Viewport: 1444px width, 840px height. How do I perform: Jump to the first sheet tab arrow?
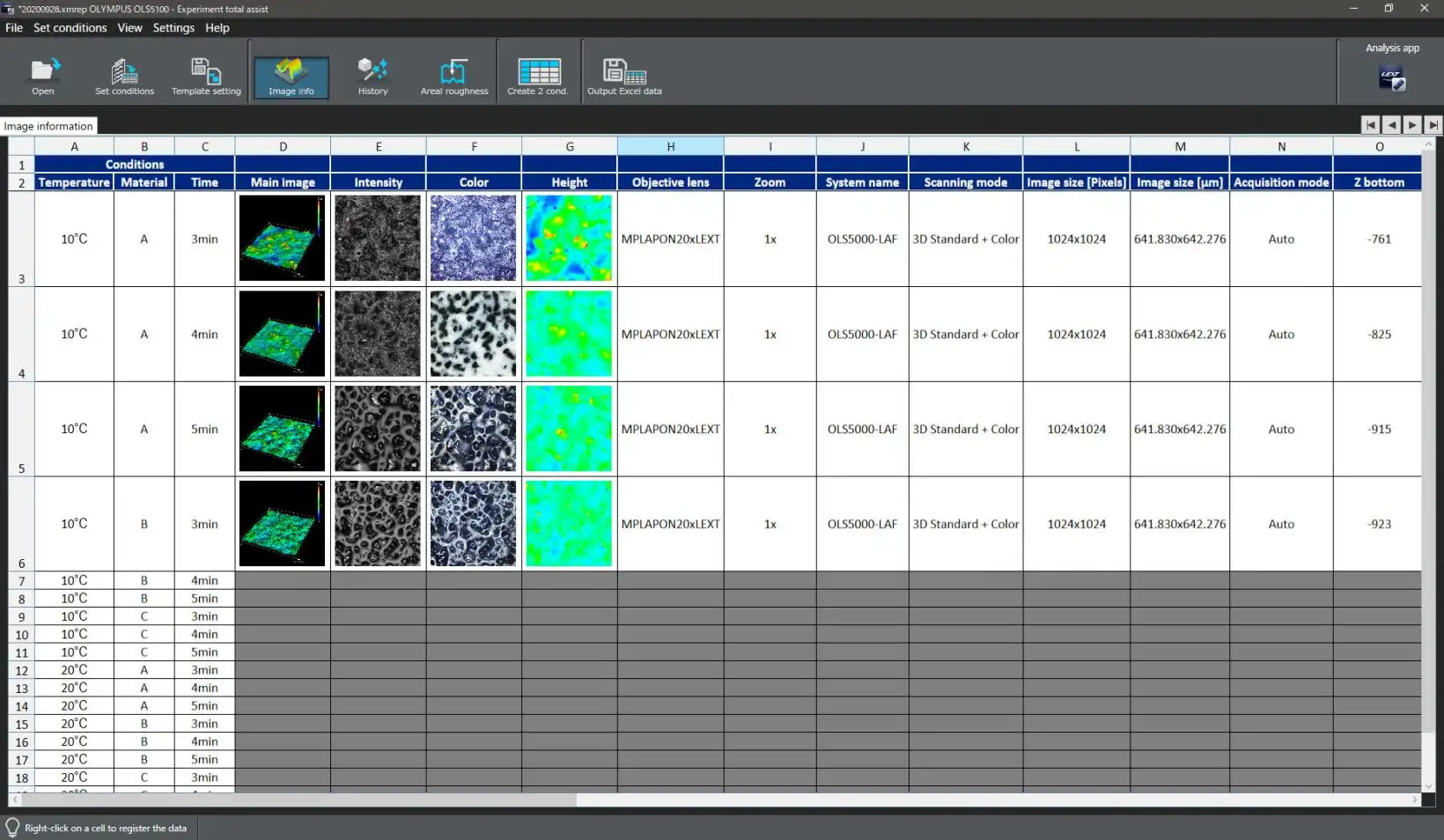1370,125
